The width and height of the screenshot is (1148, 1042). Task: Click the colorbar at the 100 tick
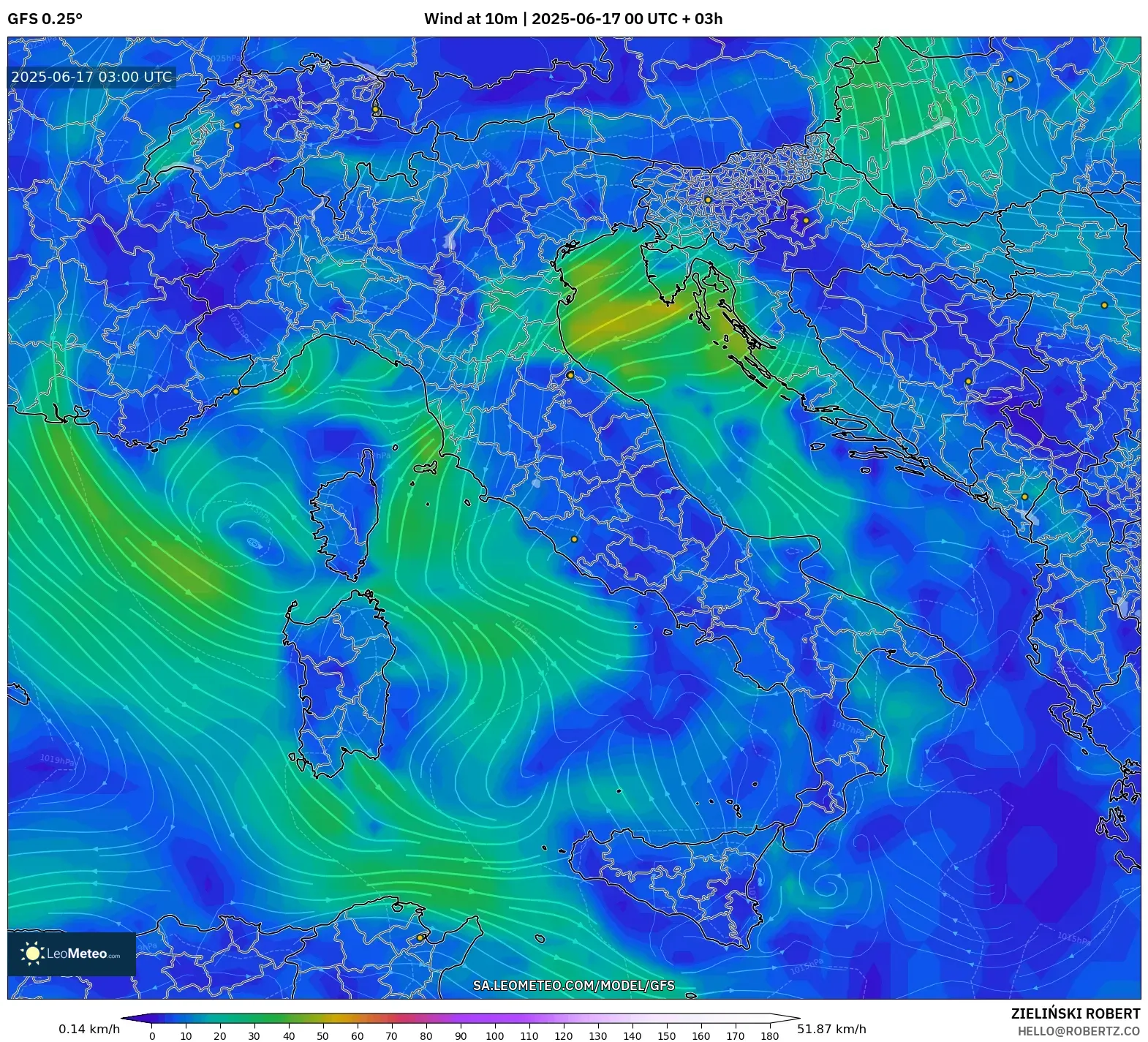tap(495, 1018)
